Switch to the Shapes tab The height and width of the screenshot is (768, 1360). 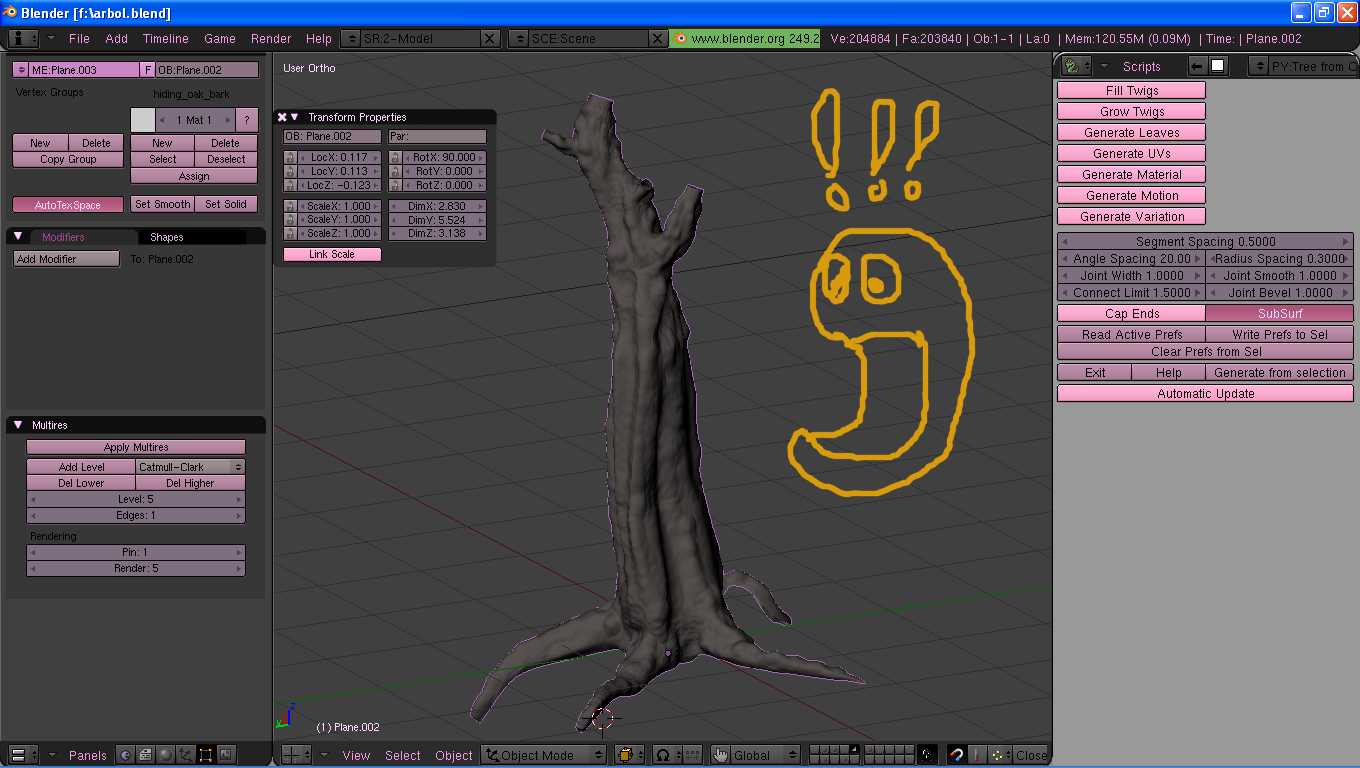167,237
